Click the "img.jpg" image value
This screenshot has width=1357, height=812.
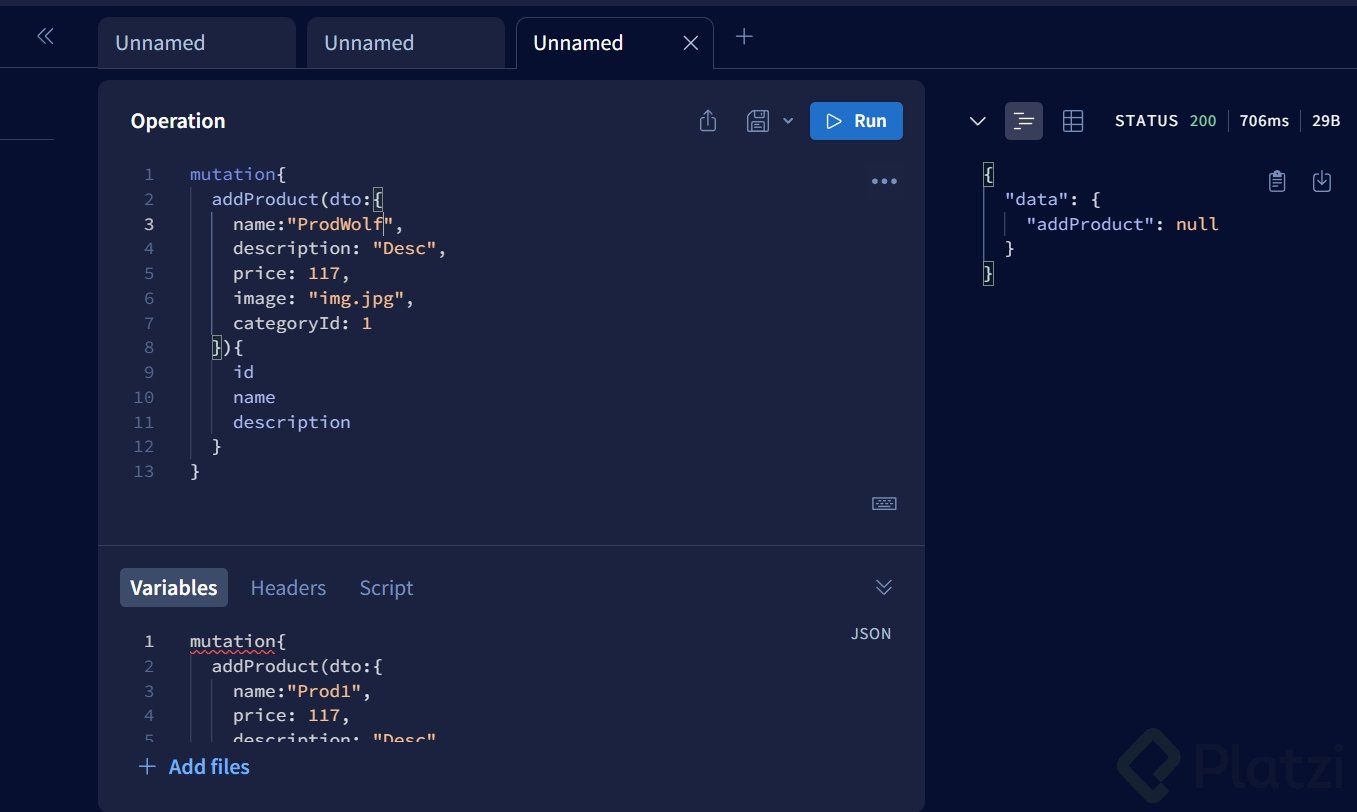click(x=356, y=298)
